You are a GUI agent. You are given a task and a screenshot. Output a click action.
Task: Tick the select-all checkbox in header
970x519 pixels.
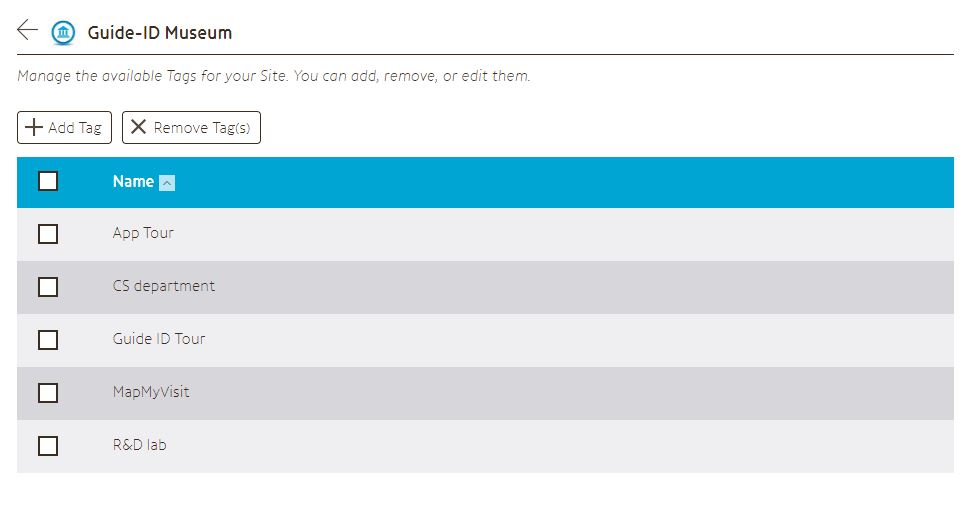[48, 181]
